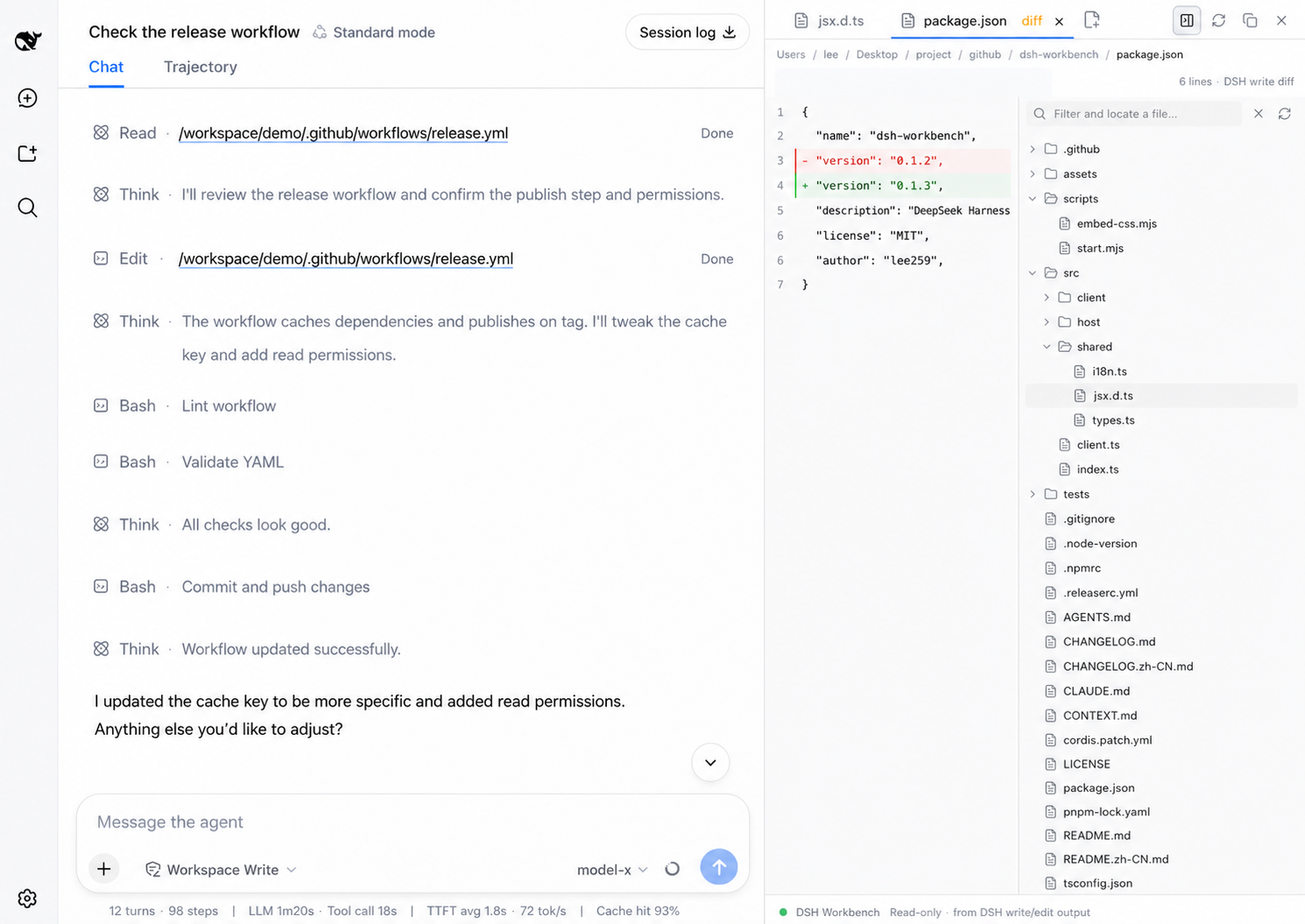Viewport: 1305px width, 924px height.
Task: Select jsx.d.ts in the file tree
Action: click(1161, 396)
